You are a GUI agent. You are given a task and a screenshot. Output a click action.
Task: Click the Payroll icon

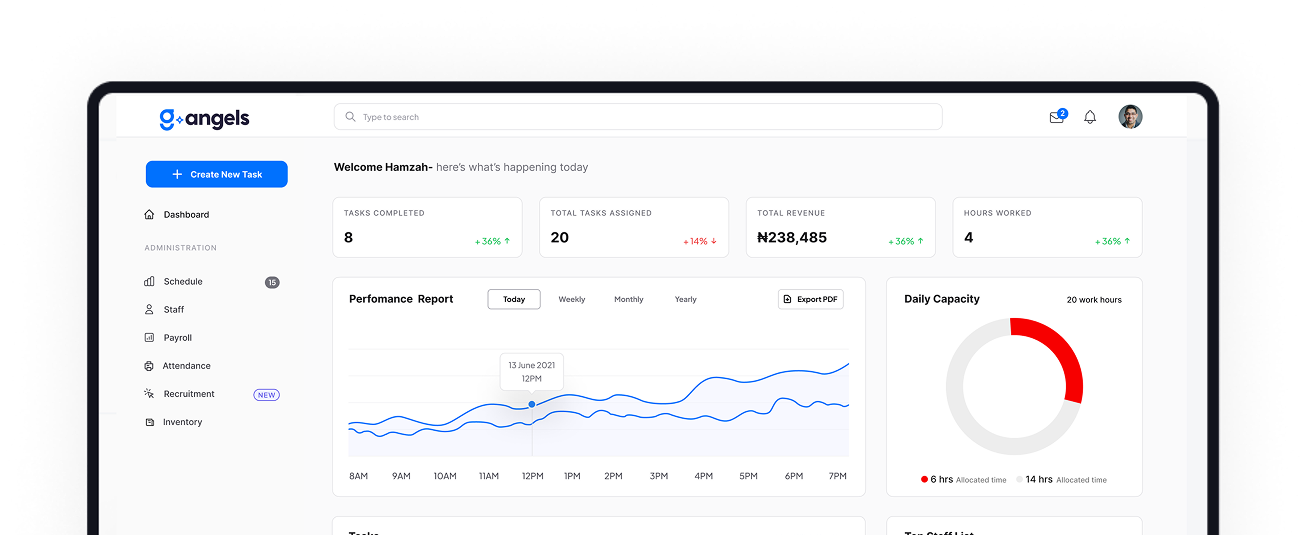(149, 338)
